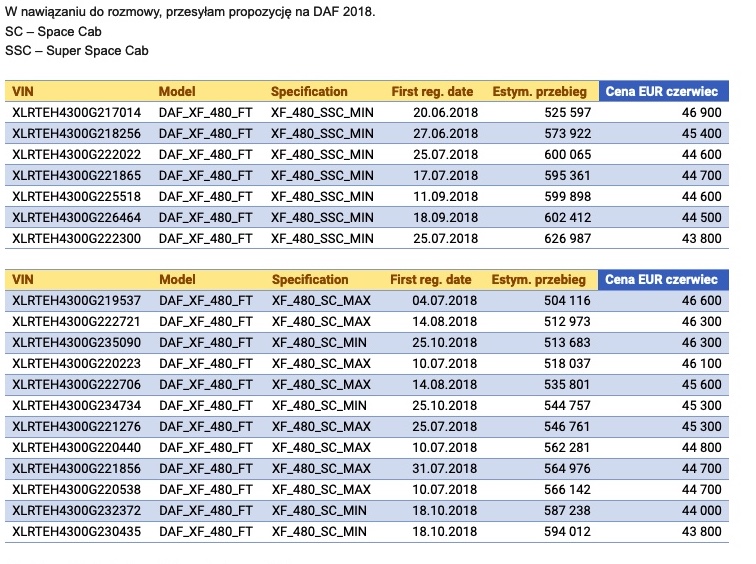This screenshot has height=564, width=756.
Task: Click VIN XLRTEH4300G217014 cell
Action: tap(77, 113)
